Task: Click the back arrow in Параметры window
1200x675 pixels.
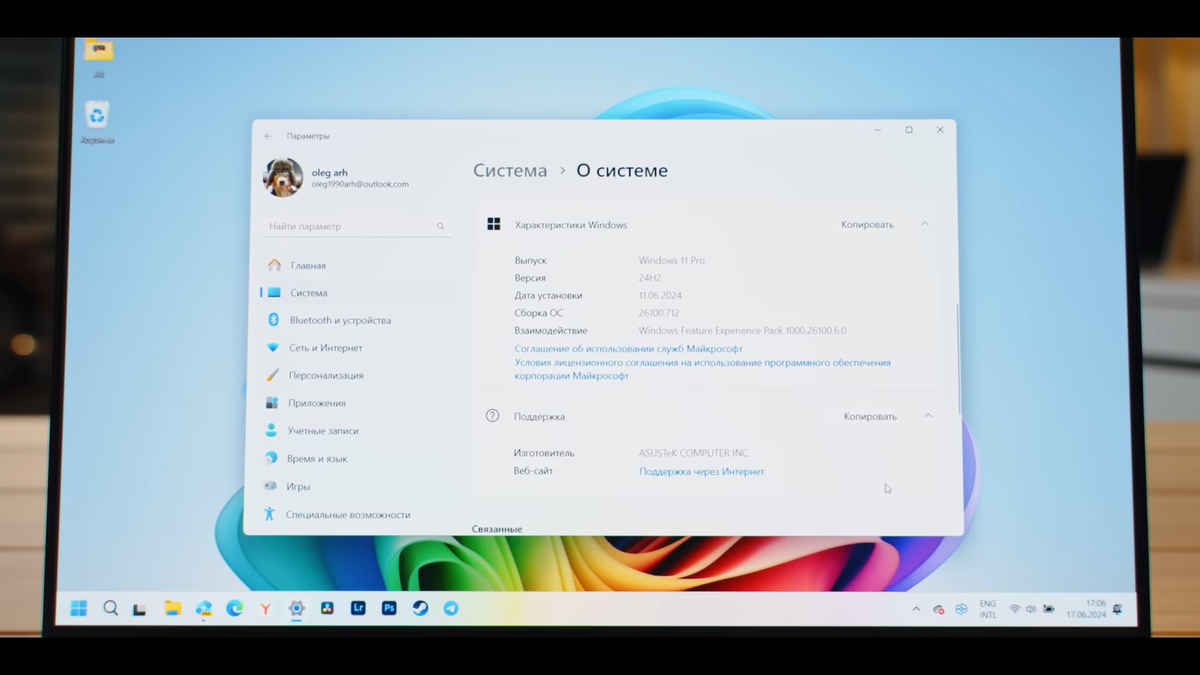Action: [x=268, y=136]
